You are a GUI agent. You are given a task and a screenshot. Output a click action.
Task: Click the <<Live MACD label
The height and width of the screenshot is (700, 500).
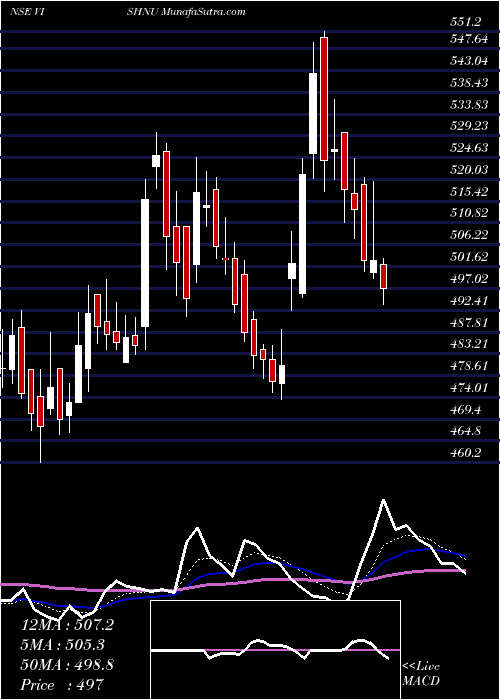421,673
